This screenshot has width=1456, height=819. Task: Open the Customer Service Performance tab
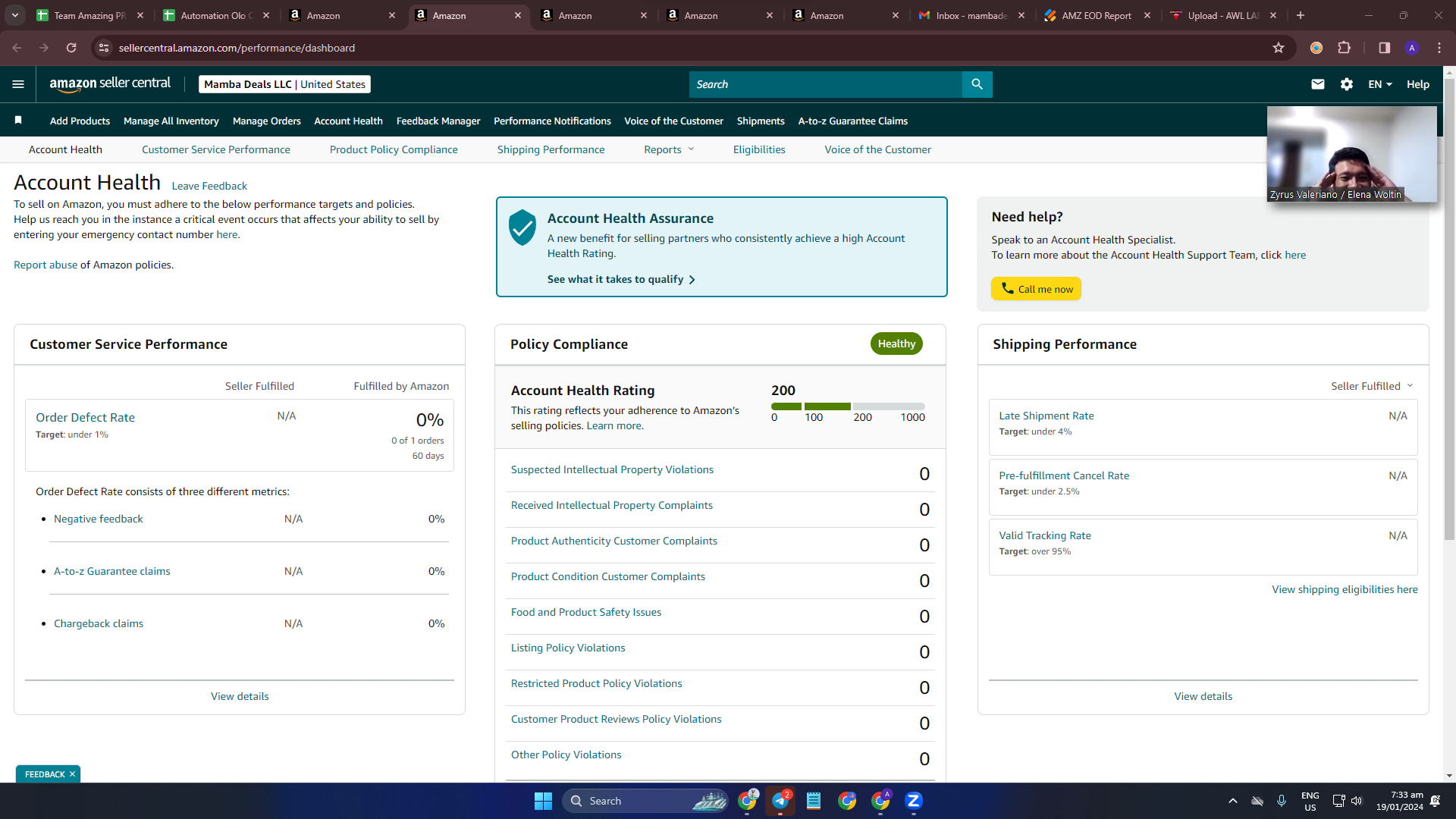pyautogui.click(x=216, y=149)
